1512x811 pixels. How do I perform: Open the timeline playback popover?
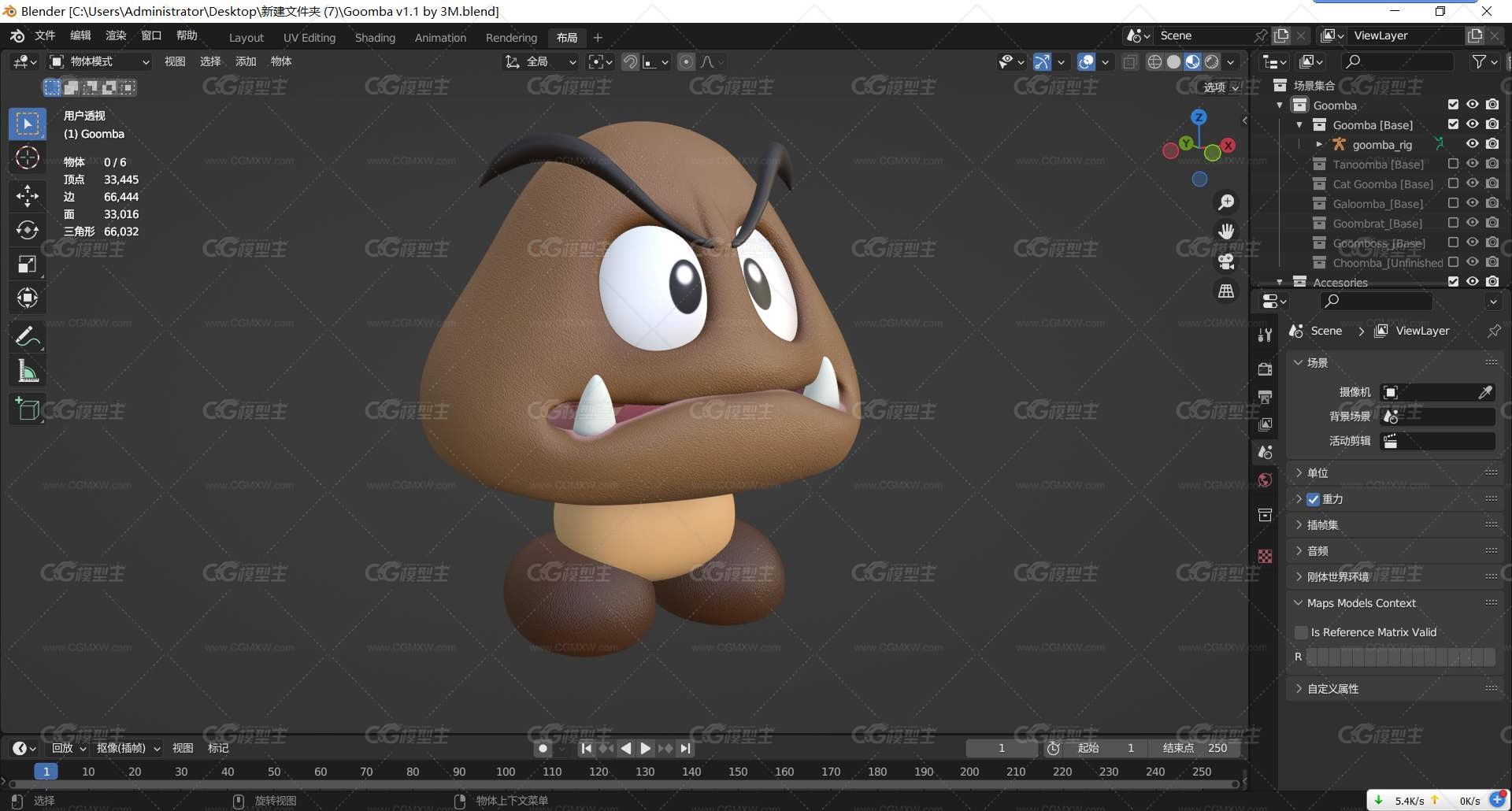tap(69, 749)
